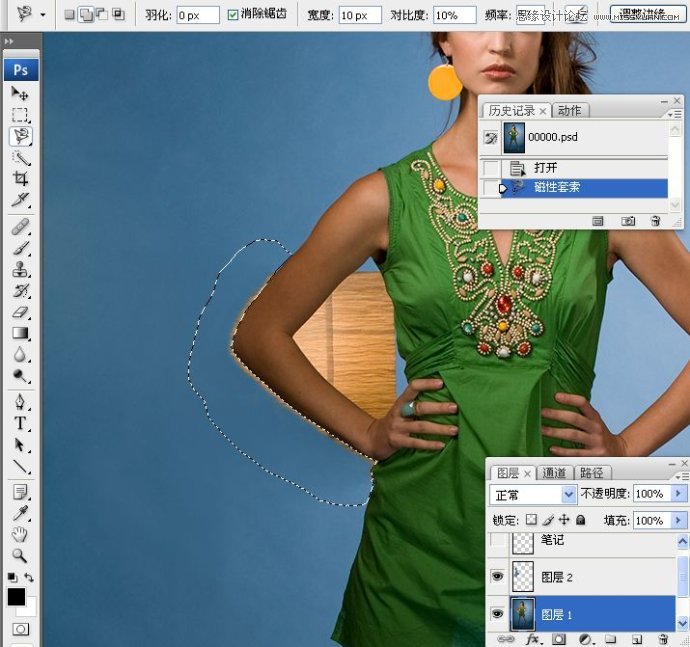Swap foreground and background colors
The width and height of the screenshot is (690, 647).
click(29, 577)
